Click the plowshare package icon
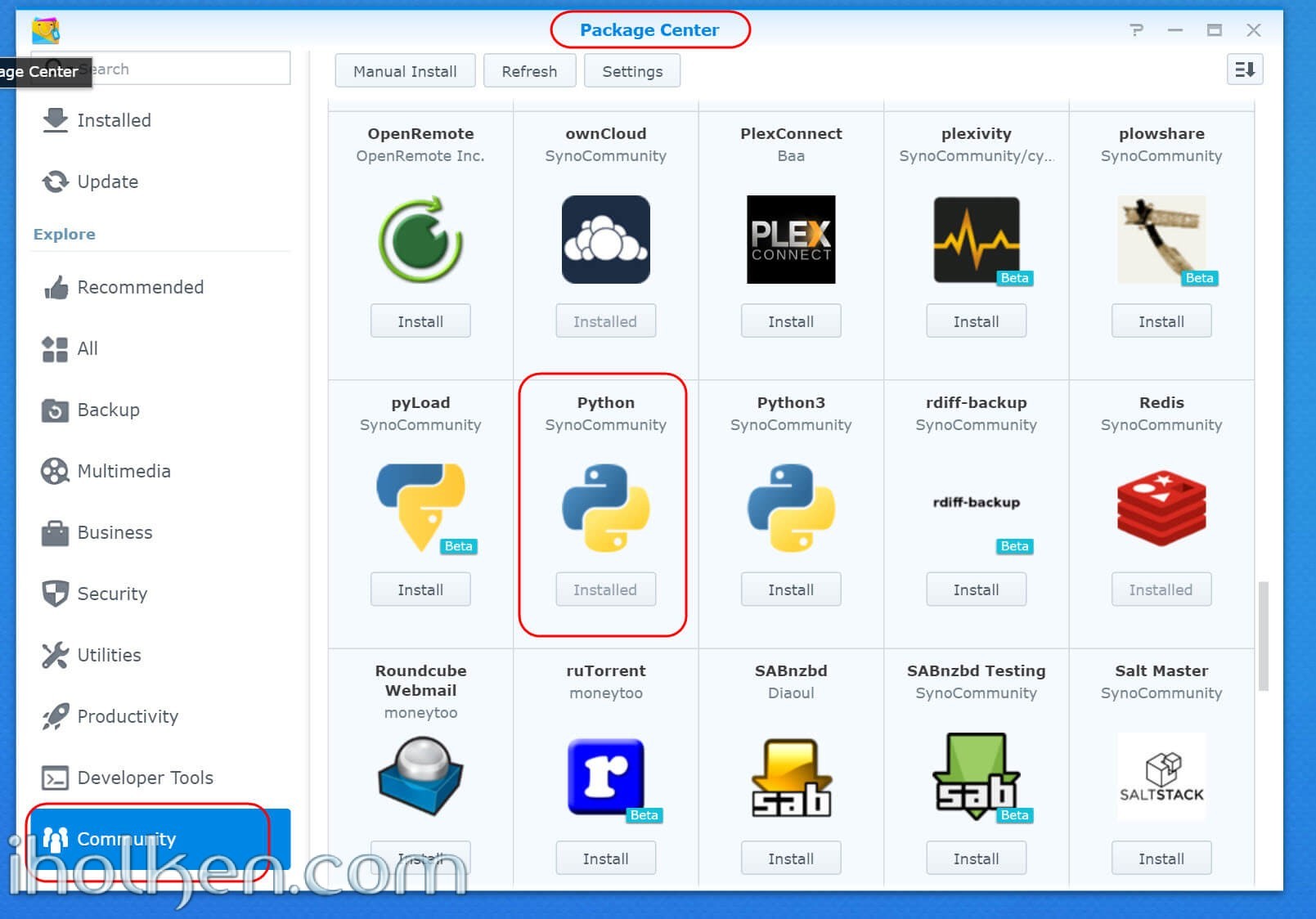 click(x=1161, y=240)
